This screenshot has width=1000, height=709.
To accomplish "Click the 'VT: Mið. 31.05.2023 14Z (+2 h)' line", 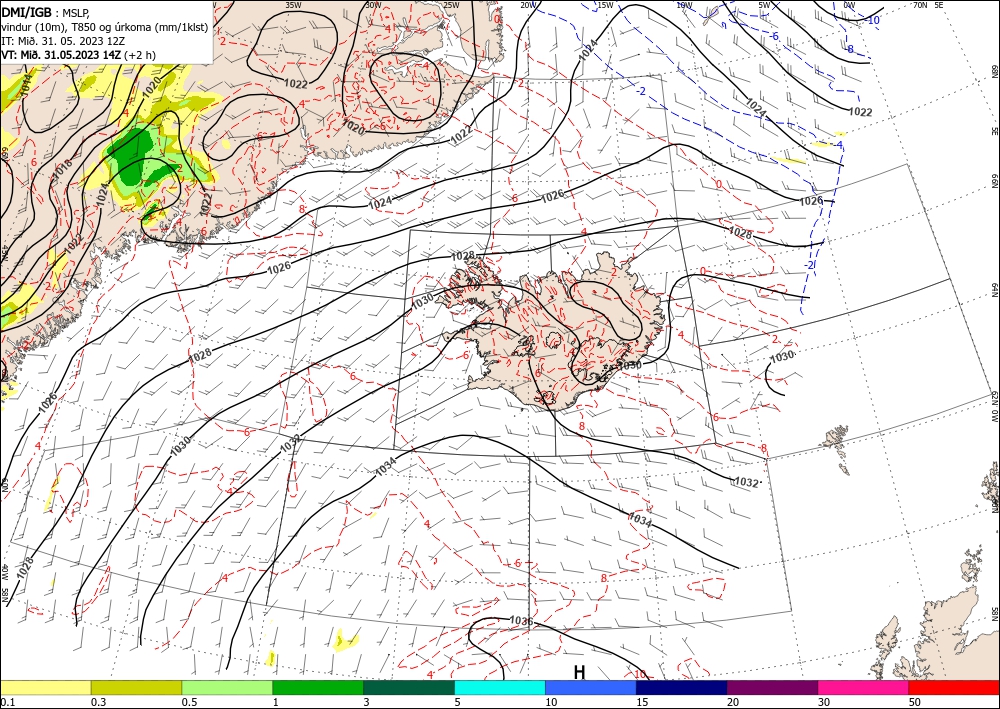I will point(78,54).
